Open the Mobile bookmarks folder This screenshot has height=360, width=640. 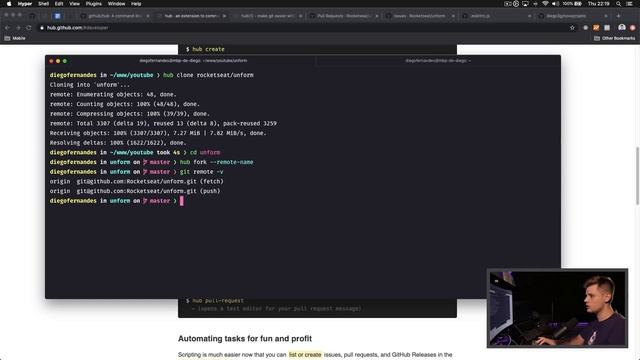15,38
